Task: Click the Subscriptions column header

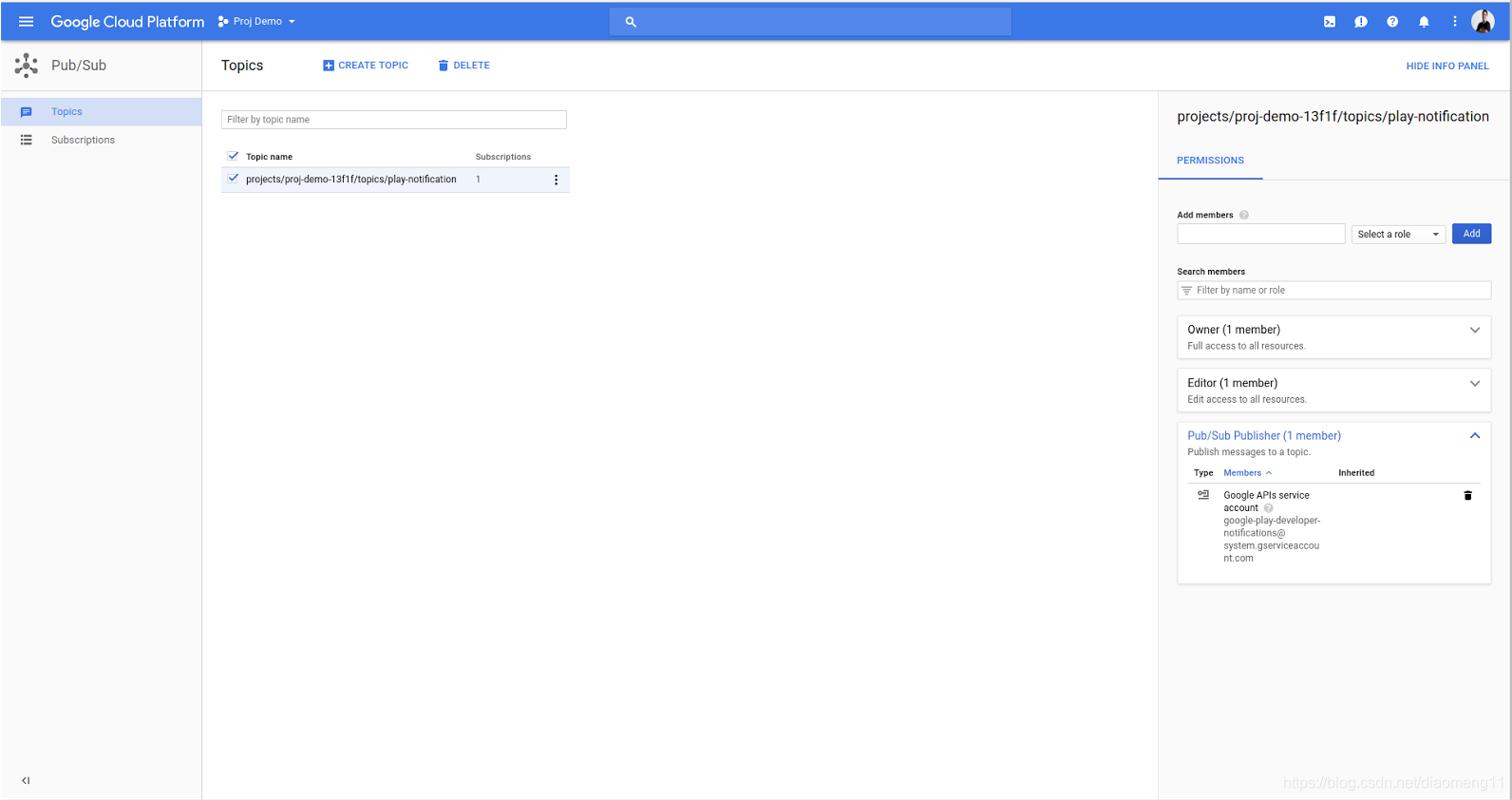Action: [x=503, y=157]
